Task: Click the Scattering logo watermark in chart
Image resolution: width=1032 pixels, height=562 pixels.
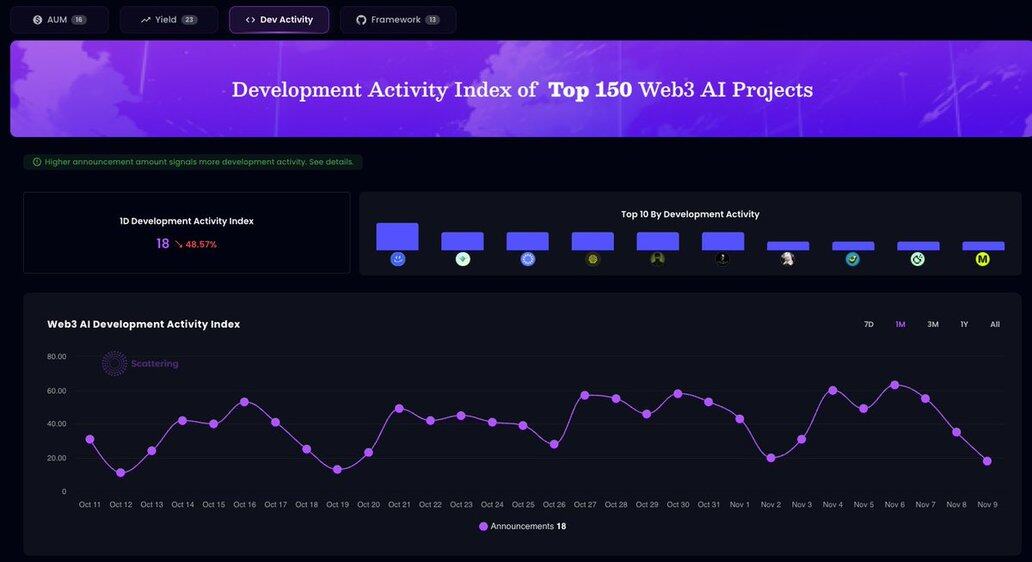Action: click(140, 364)
